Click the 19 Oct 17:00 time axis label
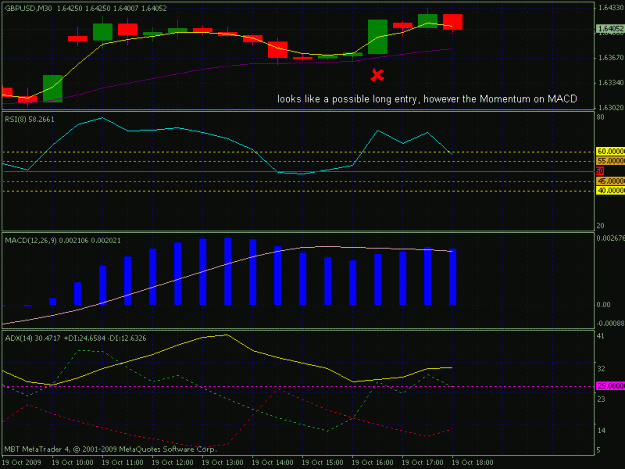Image resolution: width=625 pixels, height=469 pixels. pos(423,463)
